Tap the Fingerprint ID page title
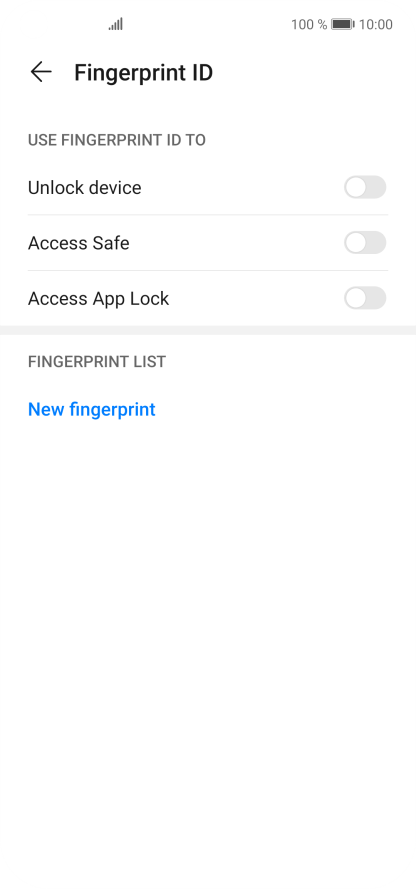 coord(143,73)
